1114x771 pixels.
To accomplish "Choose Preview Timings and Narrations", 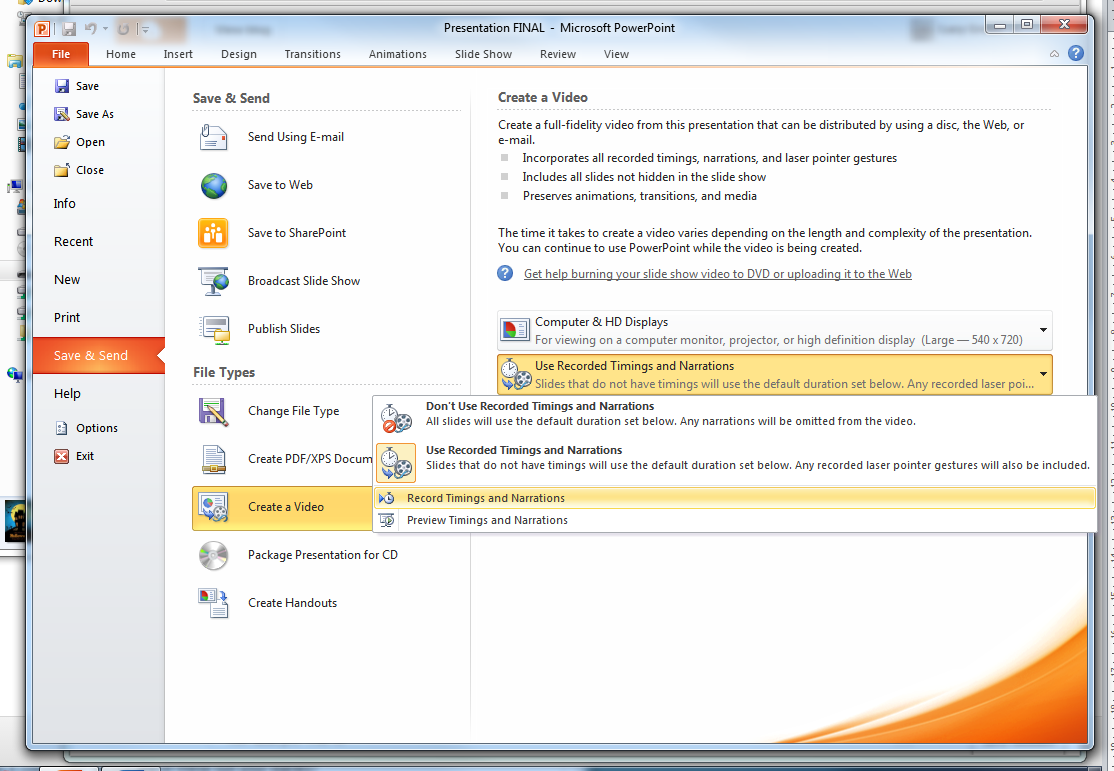I will (735, 520).
